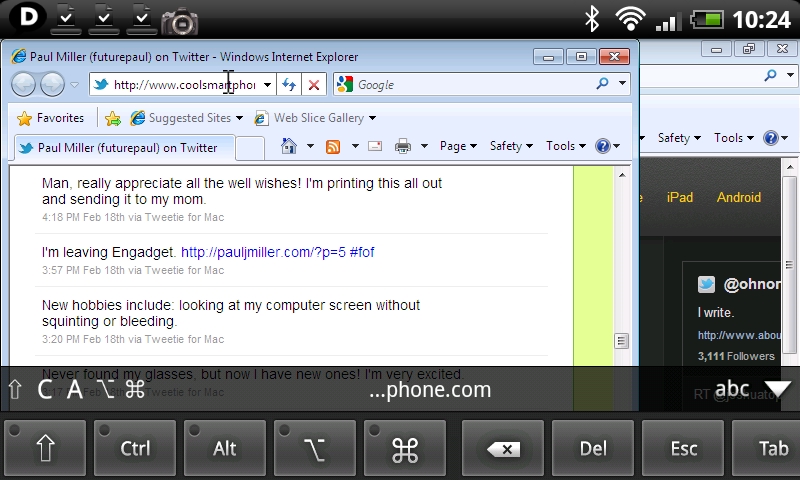The width and height of the screenshot is (800, 480).
Task: Expand the Home button dropdown arrow
Action: click(x=310, y=146)
